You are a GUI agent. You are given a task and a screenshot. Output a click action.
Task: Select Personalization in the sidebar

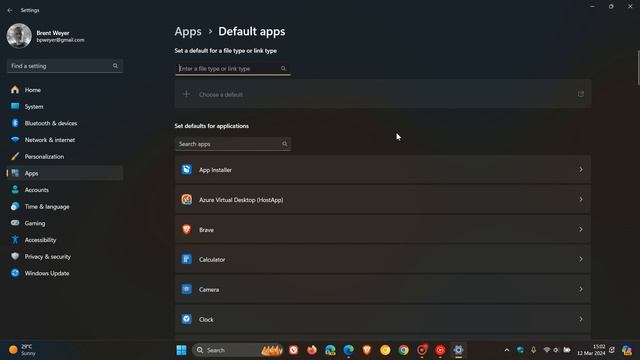click(x=64, y=157)
